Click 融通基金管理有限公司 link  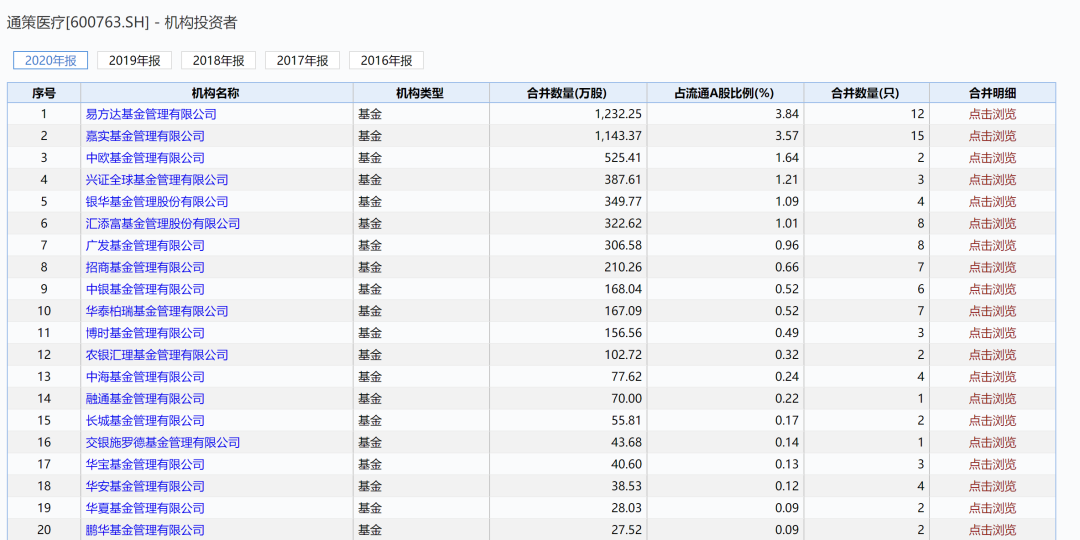145,399
